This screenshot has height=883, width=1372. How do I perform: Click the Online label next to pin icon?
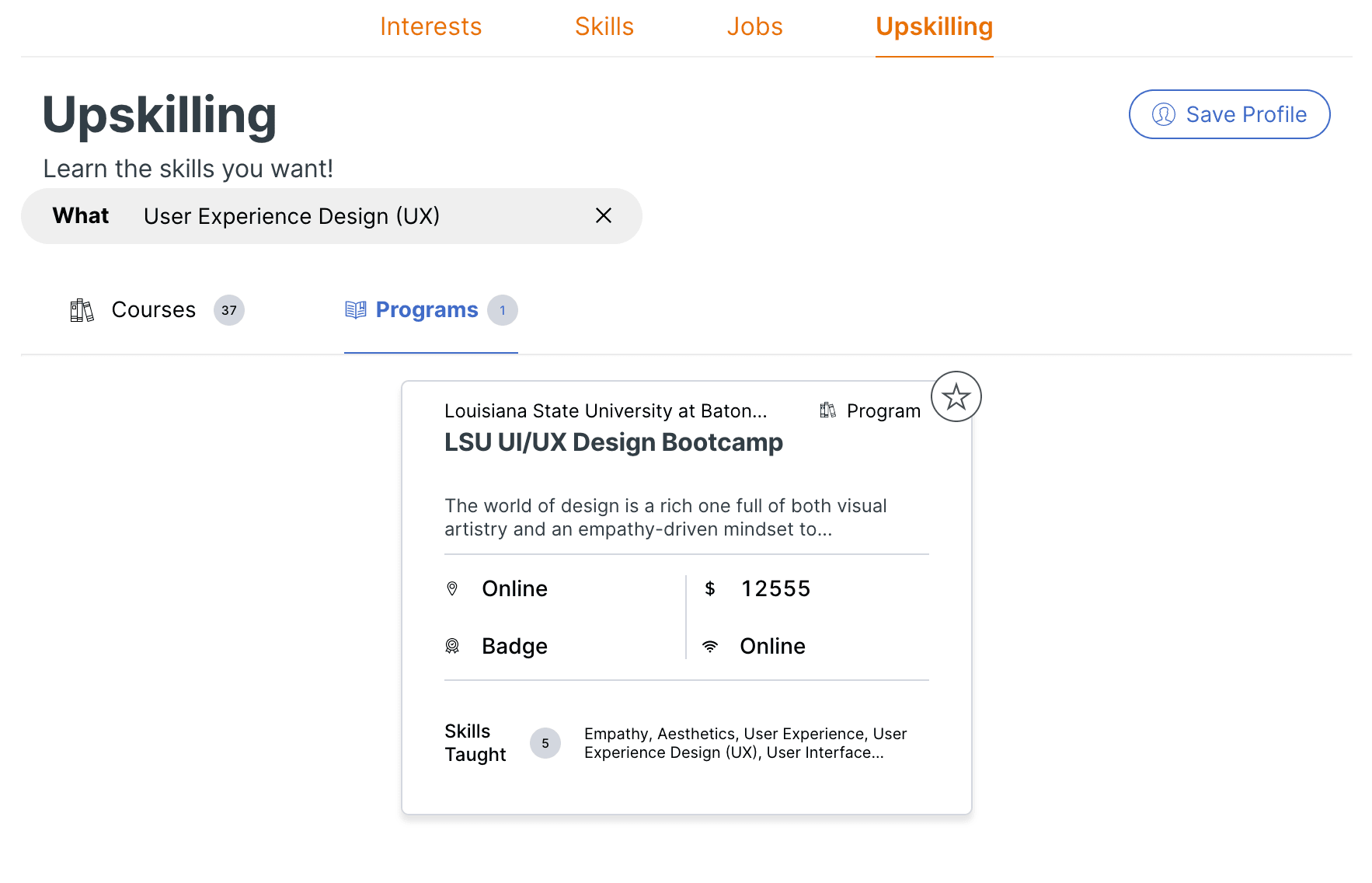(x=514, y=588)
